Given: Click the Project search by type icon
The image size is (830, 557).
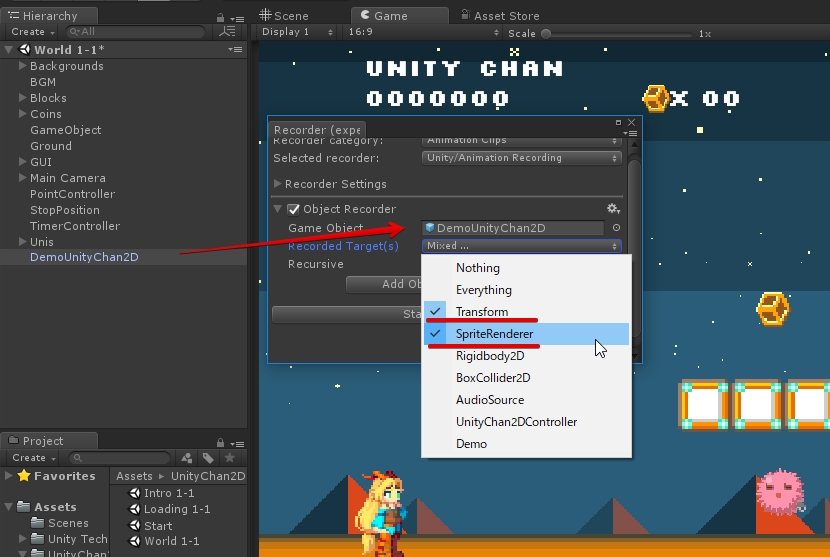Looking at the screenshot, I should click(x=187, y=458).
